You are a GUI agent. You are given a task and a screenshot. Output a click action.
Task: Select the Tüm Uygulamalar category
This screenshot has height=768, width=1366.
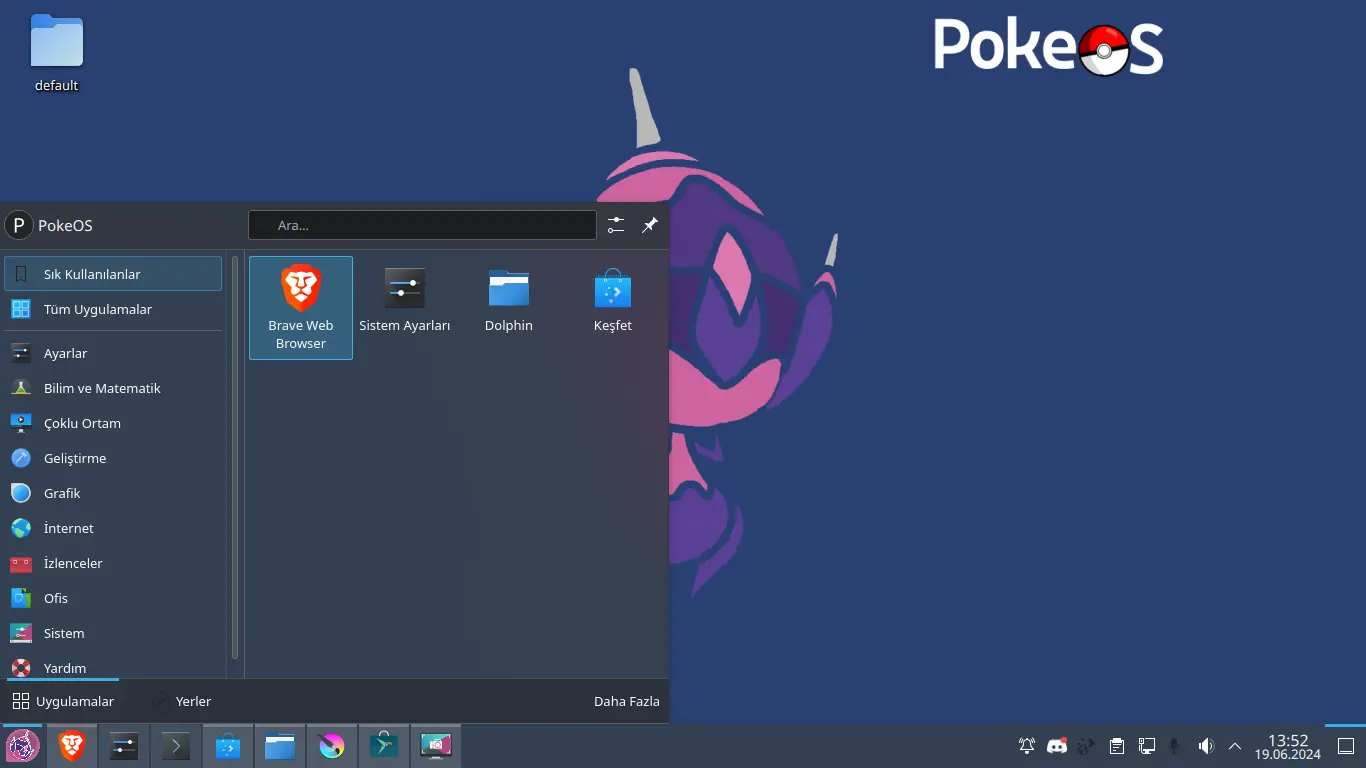pos(113,309)
